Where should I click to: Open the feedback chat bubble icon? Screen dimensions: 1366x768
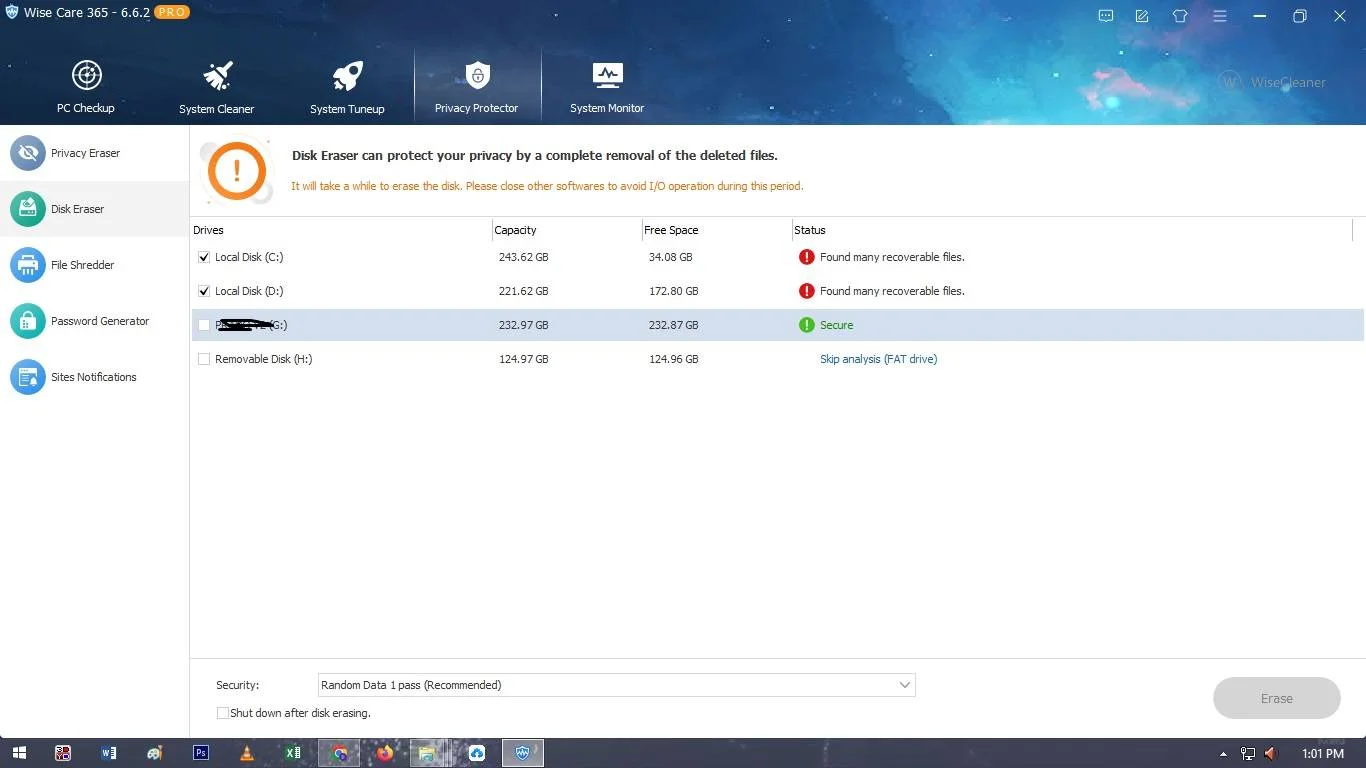click(x=1106, y=16)
